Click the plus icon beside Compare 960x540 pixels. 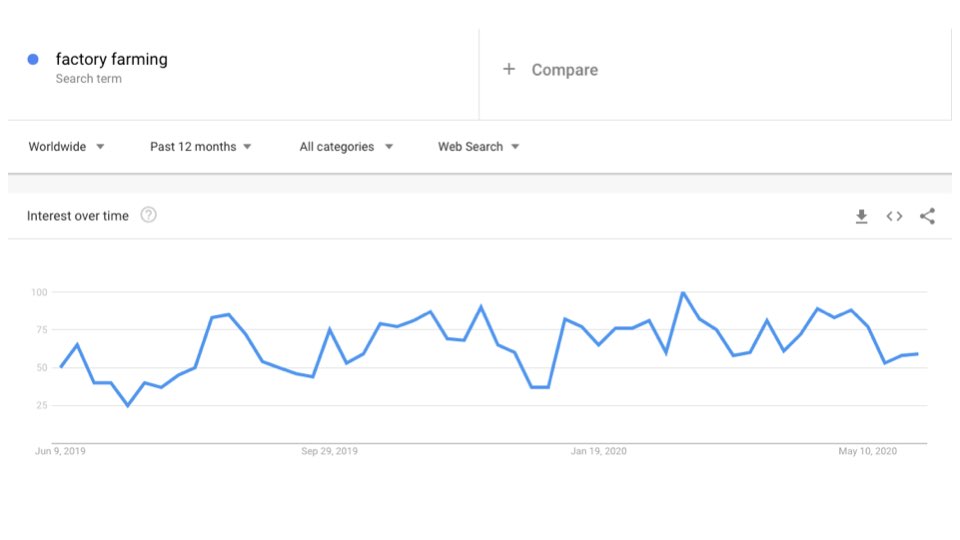509,69
